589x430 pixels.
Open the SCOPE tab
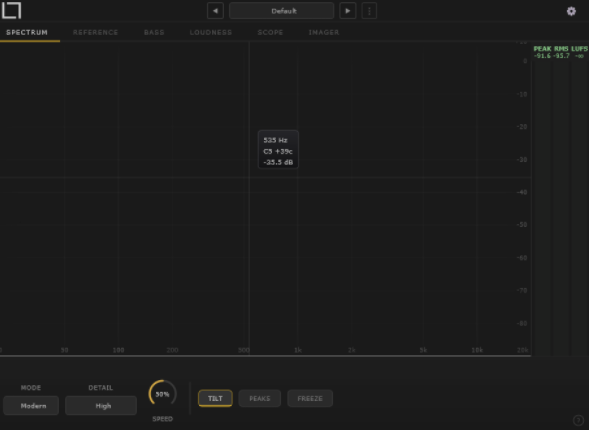270,32
